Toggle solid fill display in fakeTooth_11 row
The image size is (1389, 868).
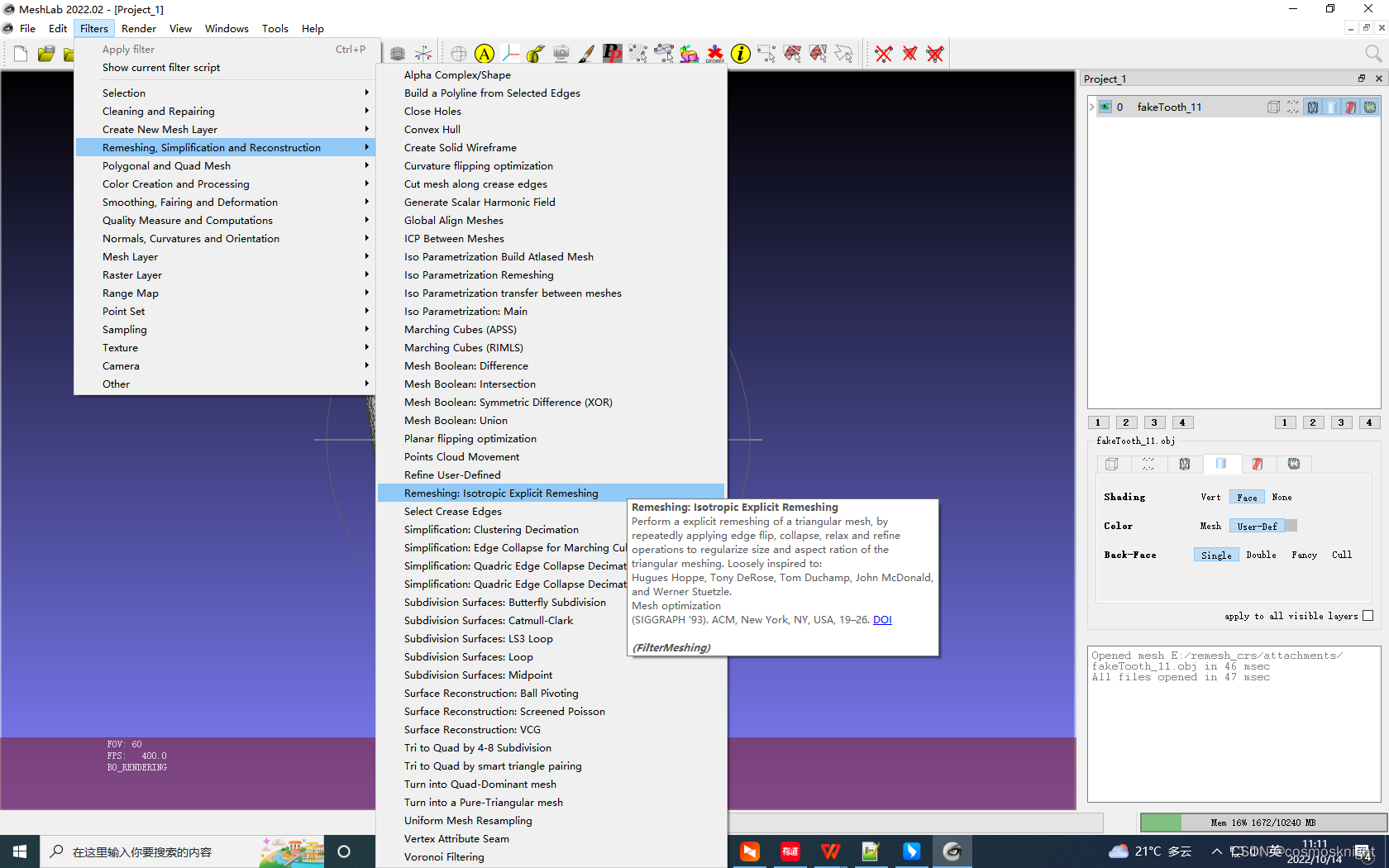[x=1331, y=107]
